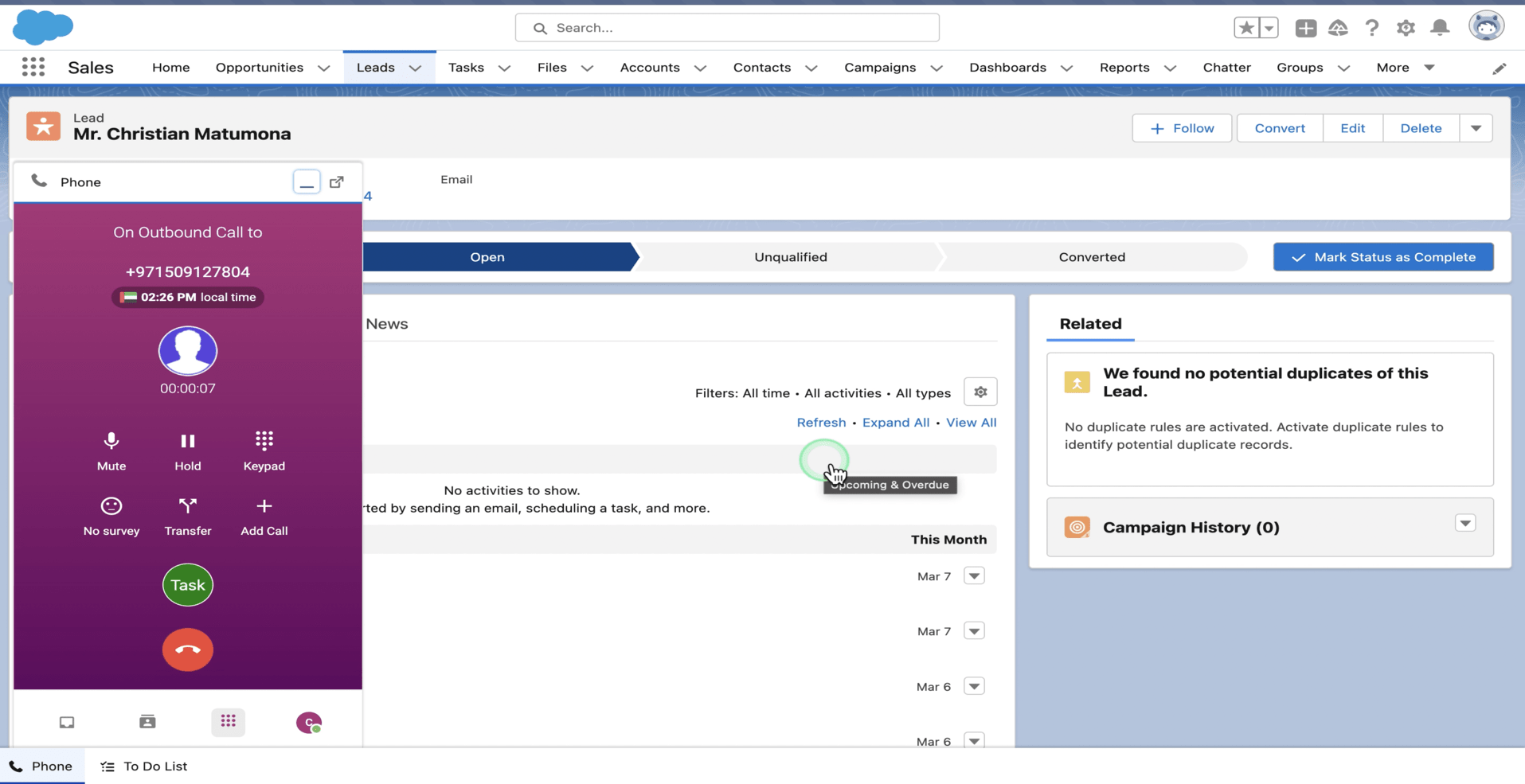Select the dialpad icon in the softphone footer
This screenshot has width=1525, height=784.
(229, 722)
